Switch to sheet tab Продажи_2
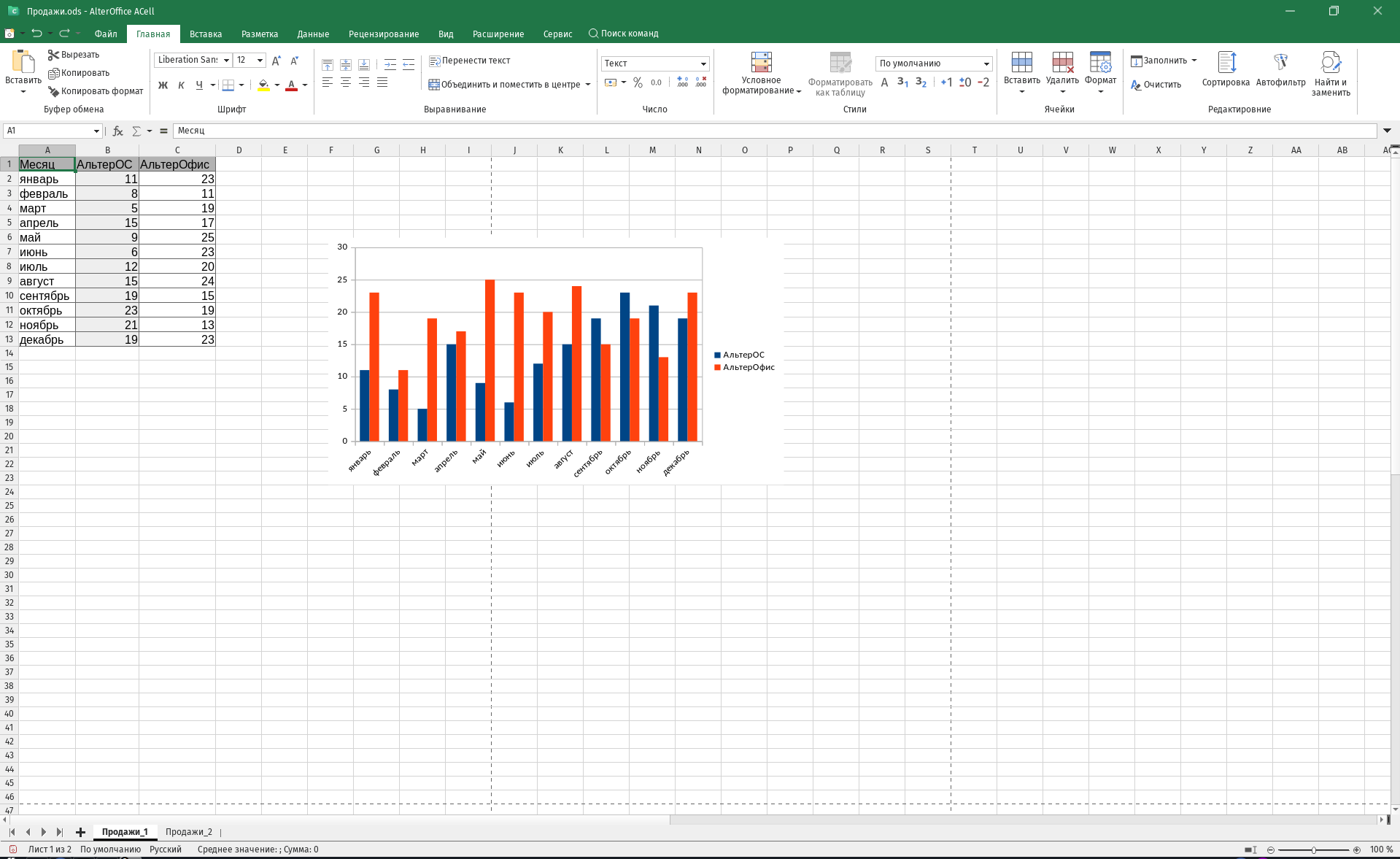Viewport: 1400px width, 859px height. [189, 832]
